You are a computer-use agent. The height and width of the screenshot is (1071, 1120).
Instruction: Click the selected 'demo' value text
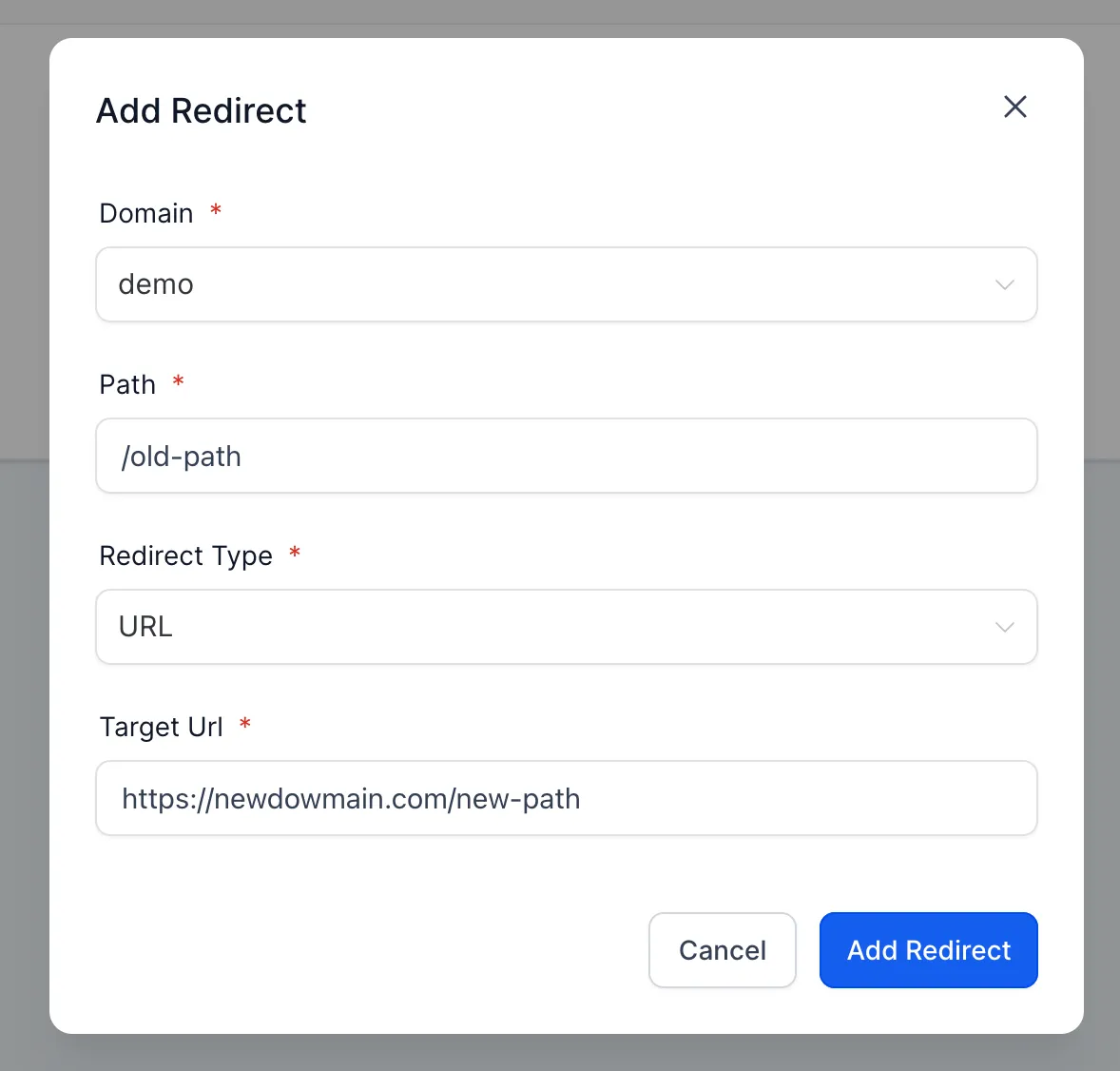point(156,284)
